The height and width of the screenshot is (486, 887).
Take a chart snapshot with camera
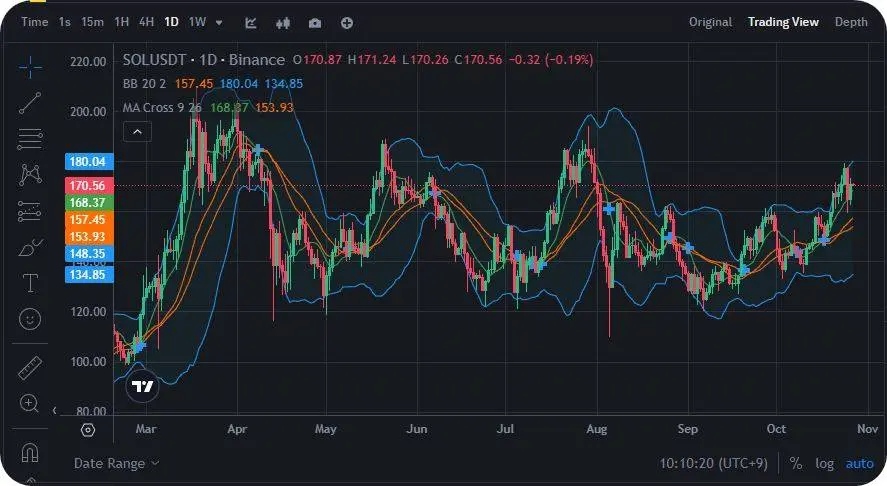click(315, 23)
